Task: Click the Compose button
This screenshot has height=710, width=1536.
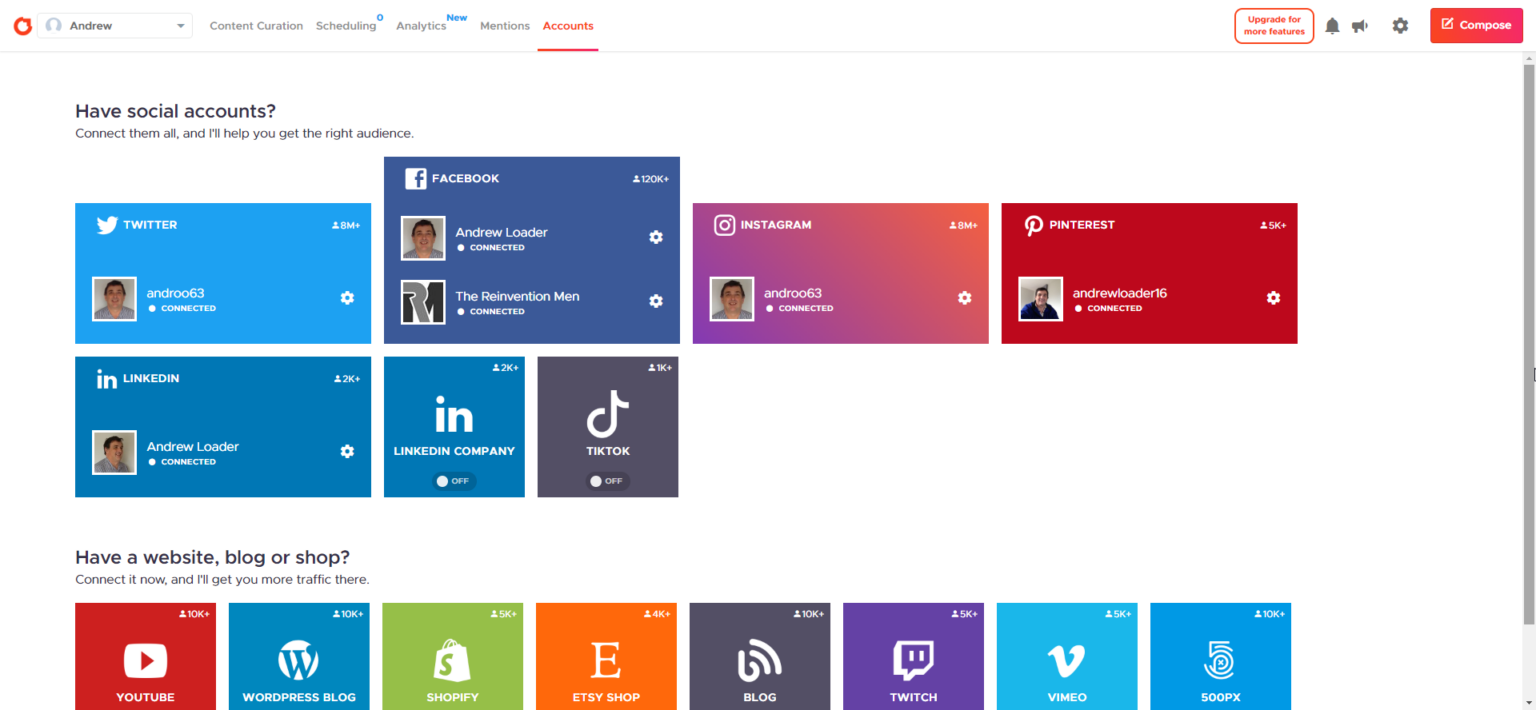Action: click(1476, 25)
